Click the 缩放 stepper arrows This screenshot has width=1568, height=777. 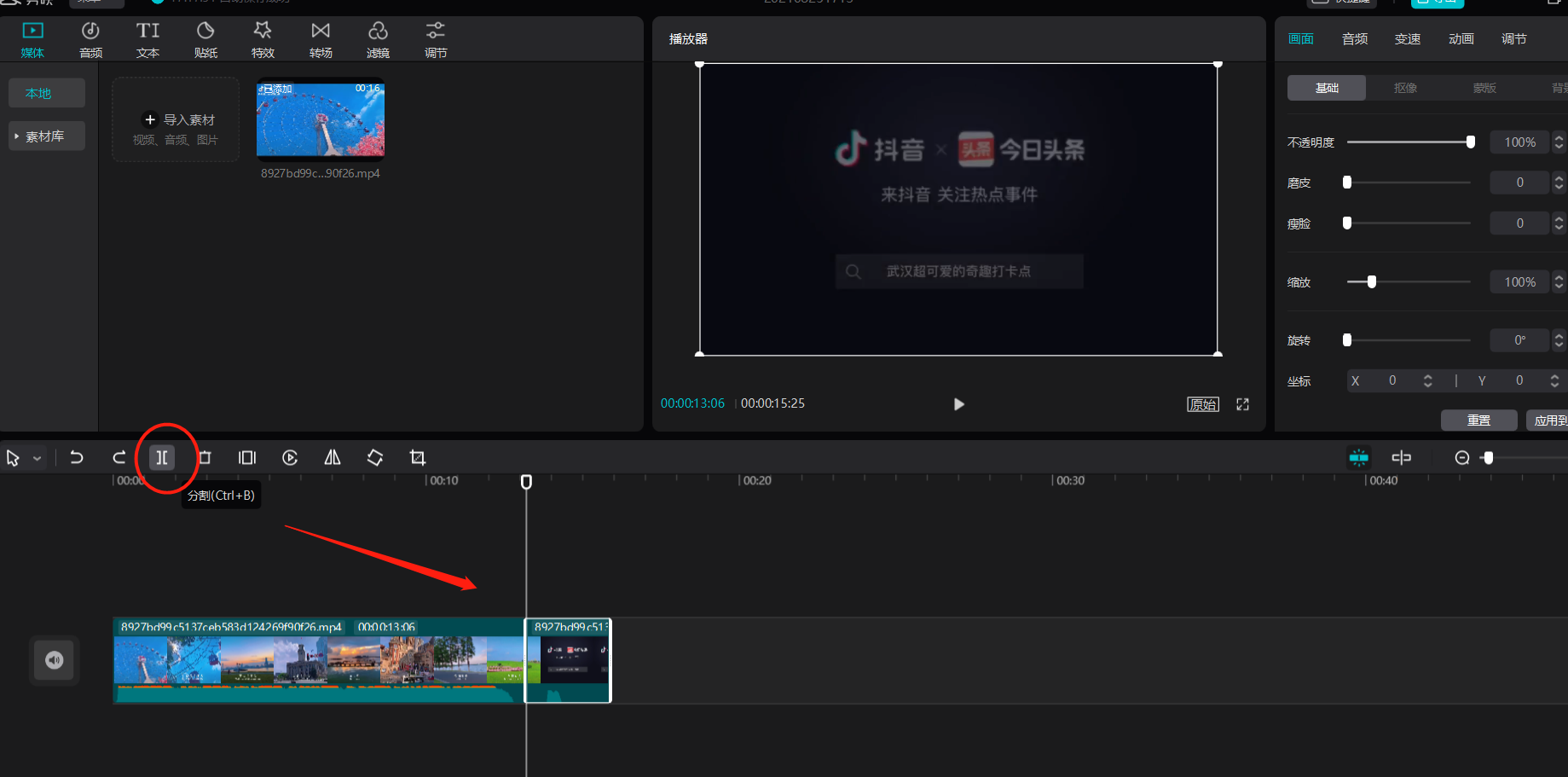click(x=1559, y=282)
